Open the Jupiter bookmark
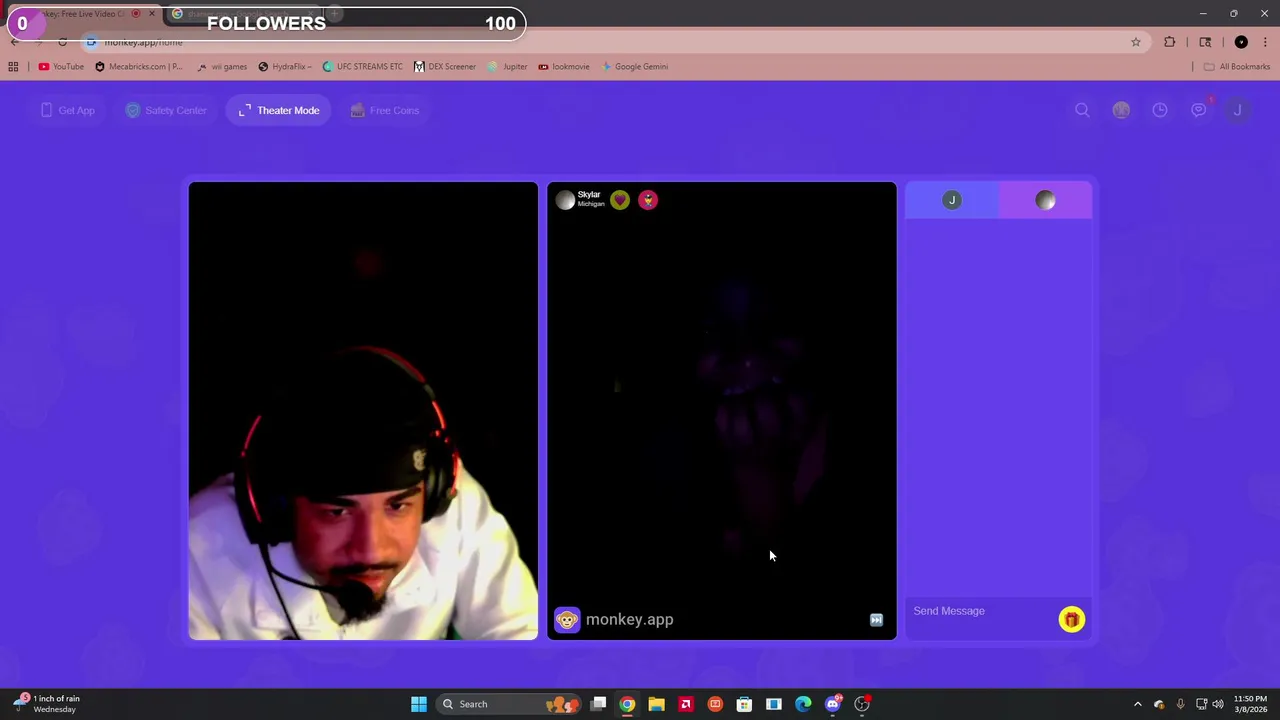Viewport: 1280px width, 720px height. (x=508, y=67)
